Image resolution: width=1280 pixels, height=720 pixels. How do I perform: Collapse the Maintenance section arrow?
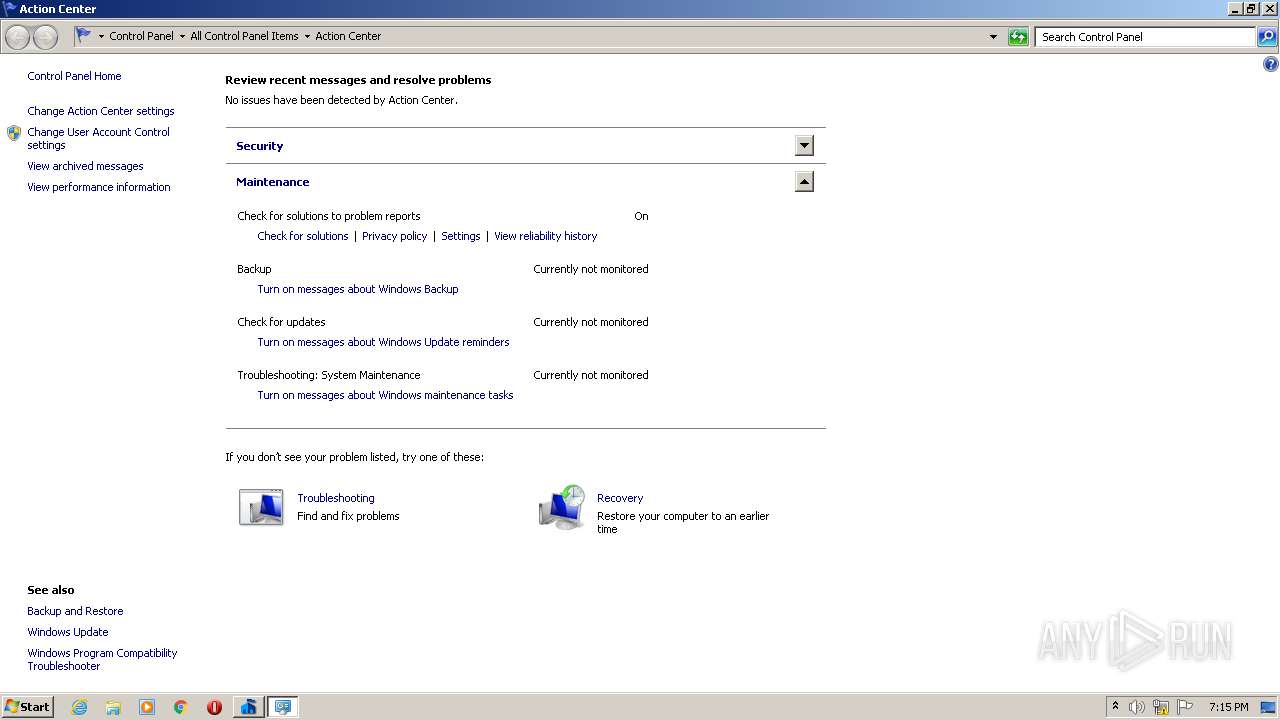coord(804,182)
